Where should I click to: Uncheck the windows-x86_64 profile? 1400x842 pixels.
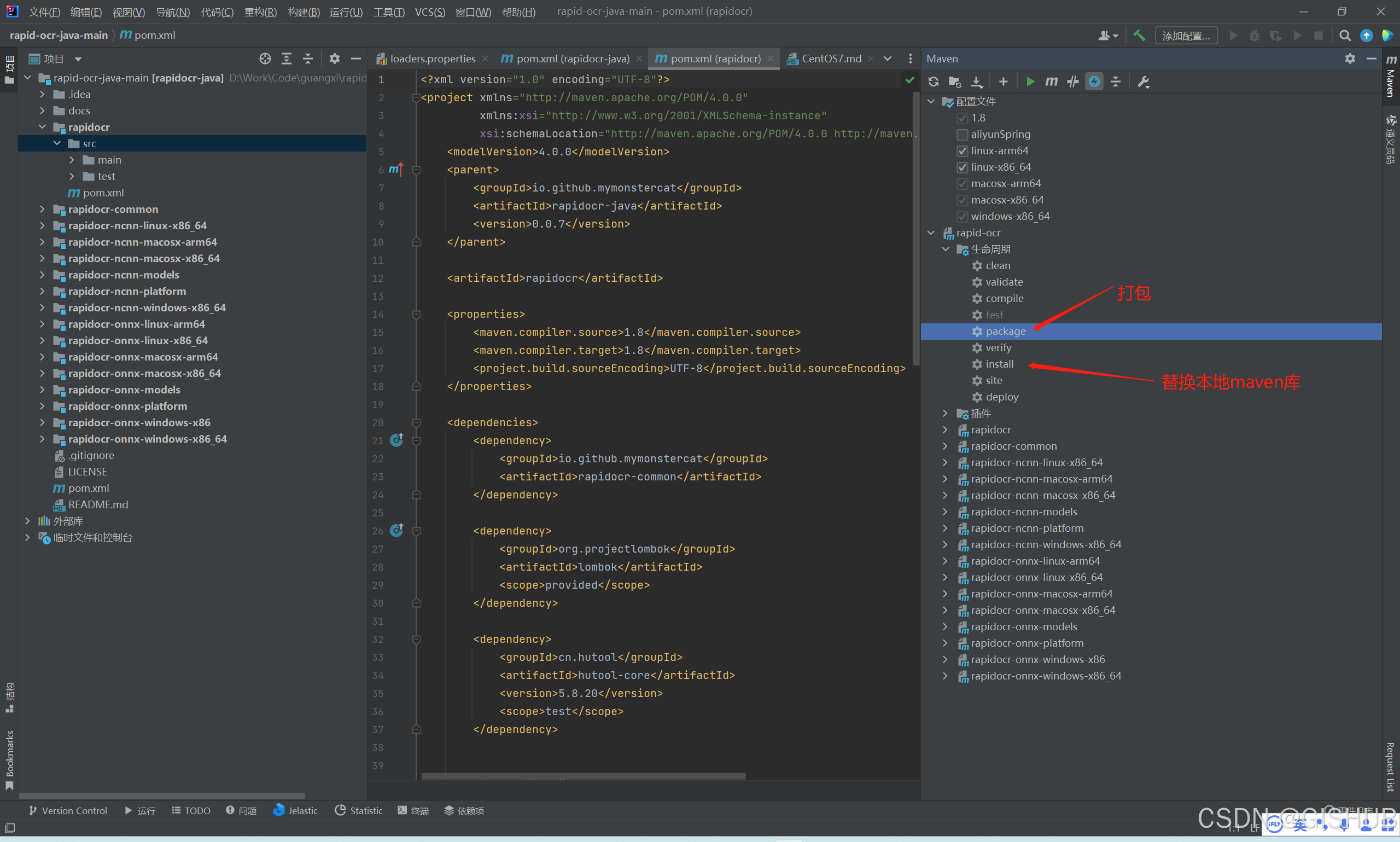click(x=962, y=216)
